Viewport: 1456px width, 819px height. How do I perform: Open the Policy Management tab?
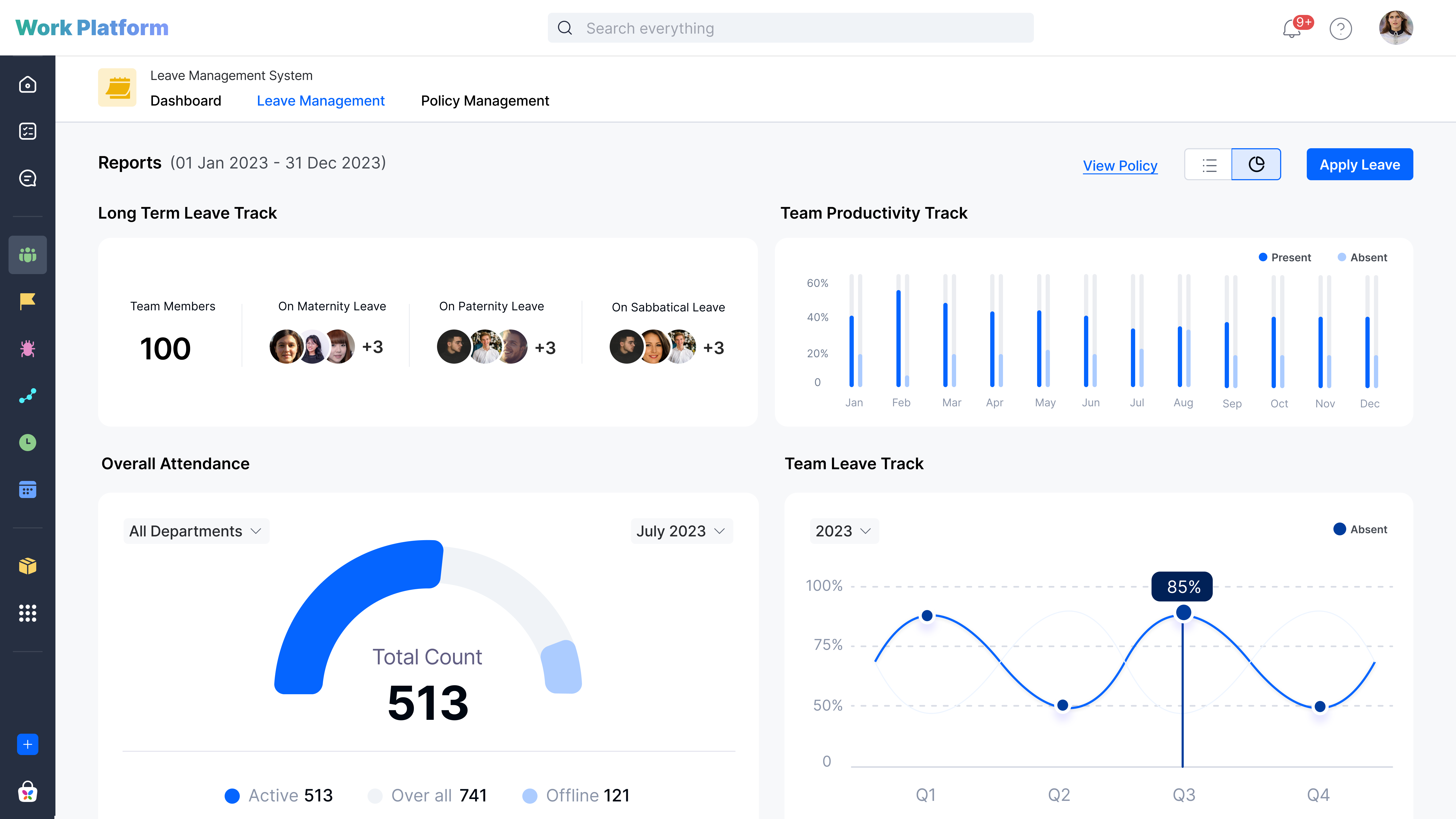[x=485, y=101]
